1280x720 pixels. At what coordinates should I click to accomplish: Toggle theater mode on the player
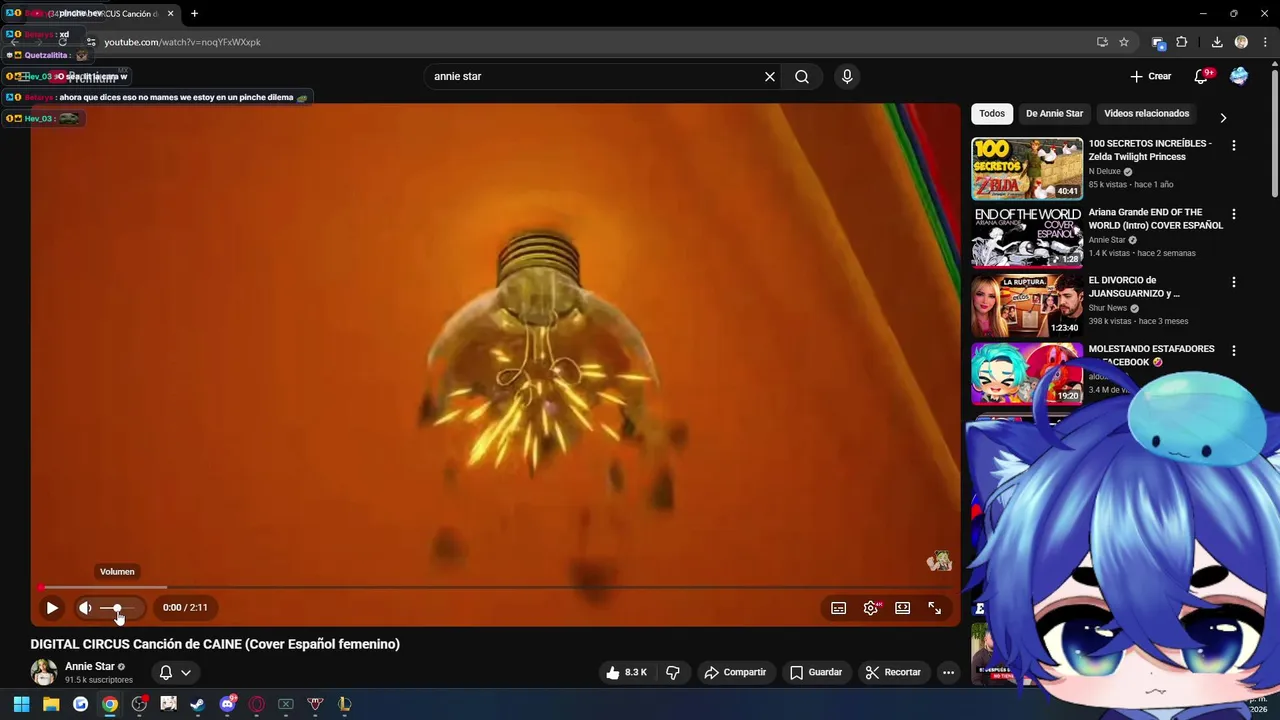pyautogui.click(x=903, y=607)
